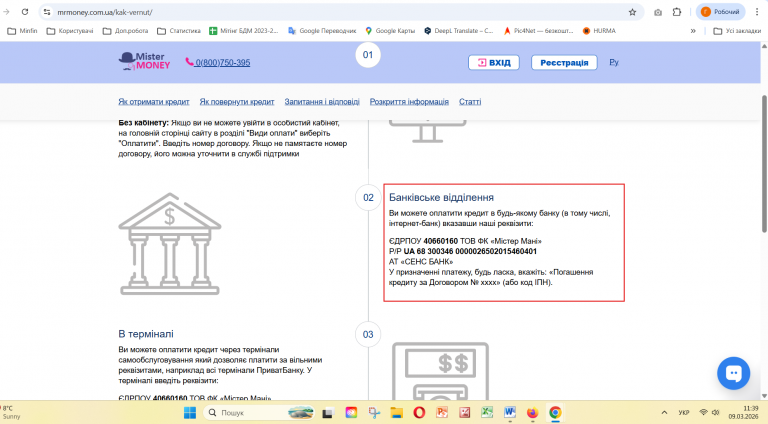Open site info icon in address bar

tap(47, 12)
